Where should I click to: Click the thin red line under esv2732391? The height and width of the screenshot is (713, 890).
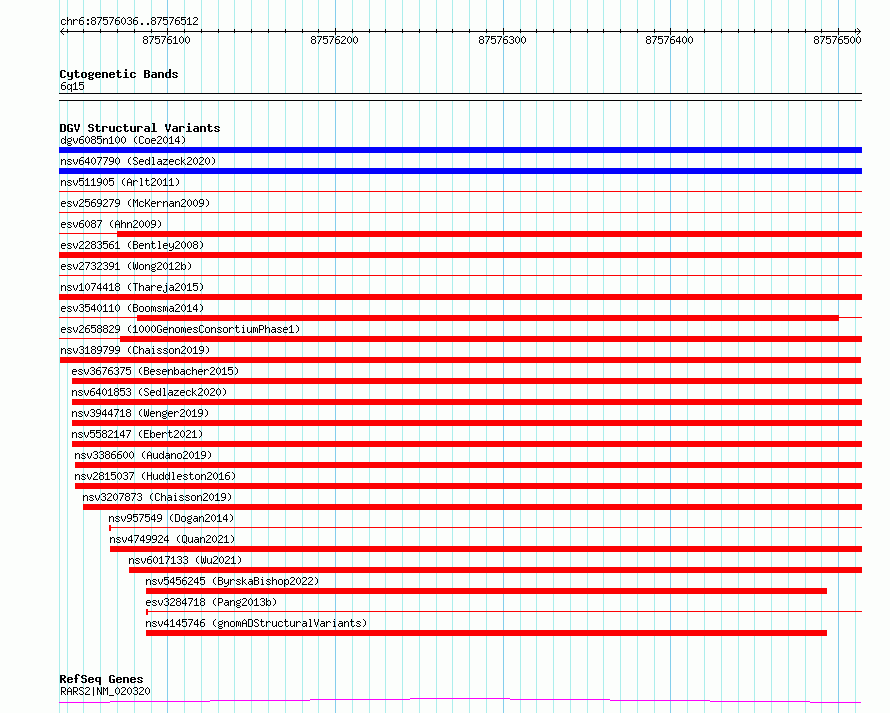click(460, 276)
